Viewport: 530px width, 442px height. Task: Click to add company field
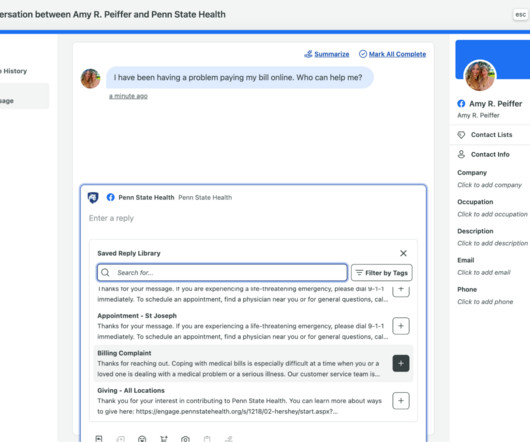pyautogui.click(x=489, y=185)
